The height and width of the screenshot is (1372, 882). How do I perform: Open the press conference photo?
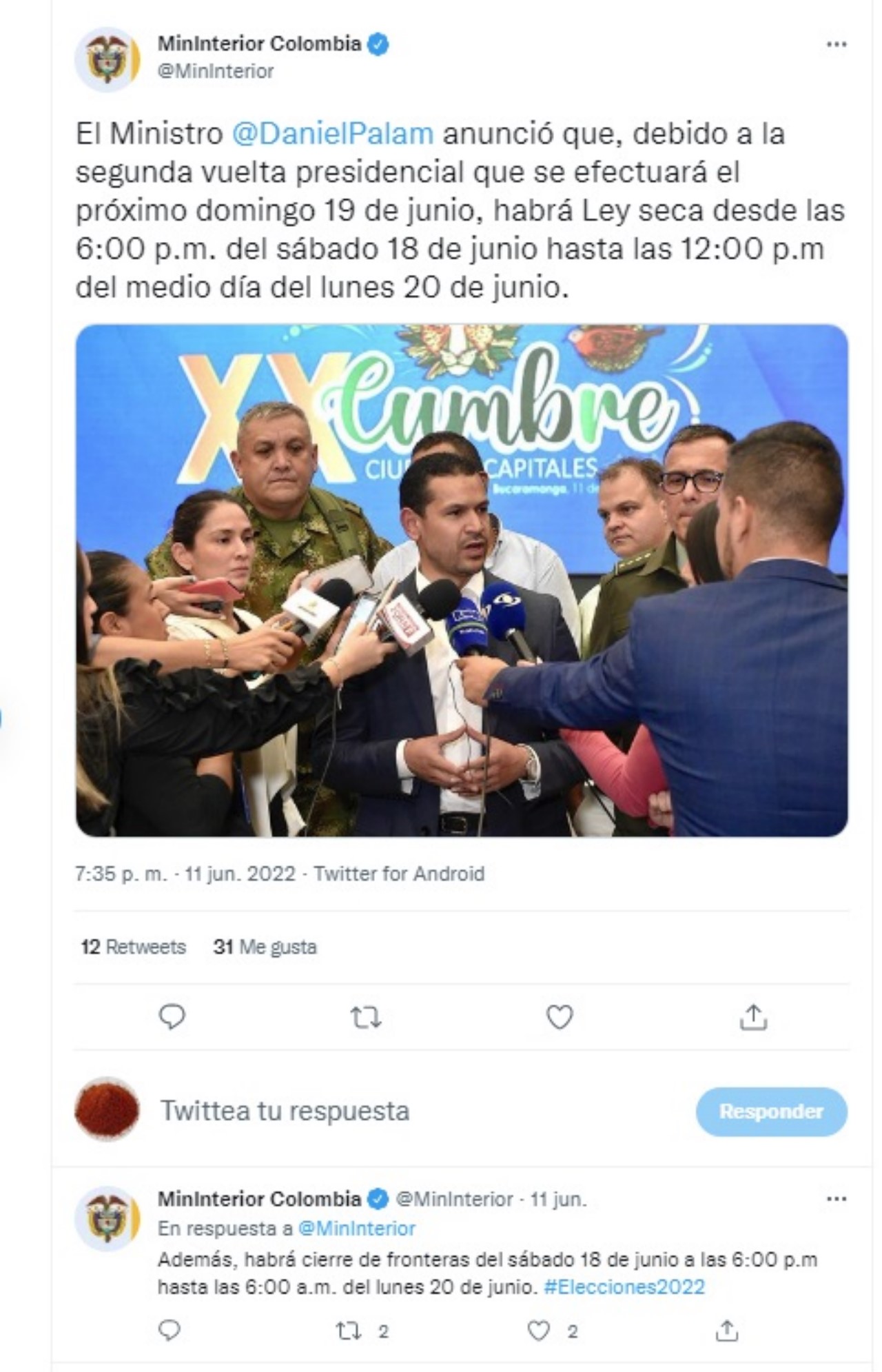pyautogui.click(x=462, y=581)
